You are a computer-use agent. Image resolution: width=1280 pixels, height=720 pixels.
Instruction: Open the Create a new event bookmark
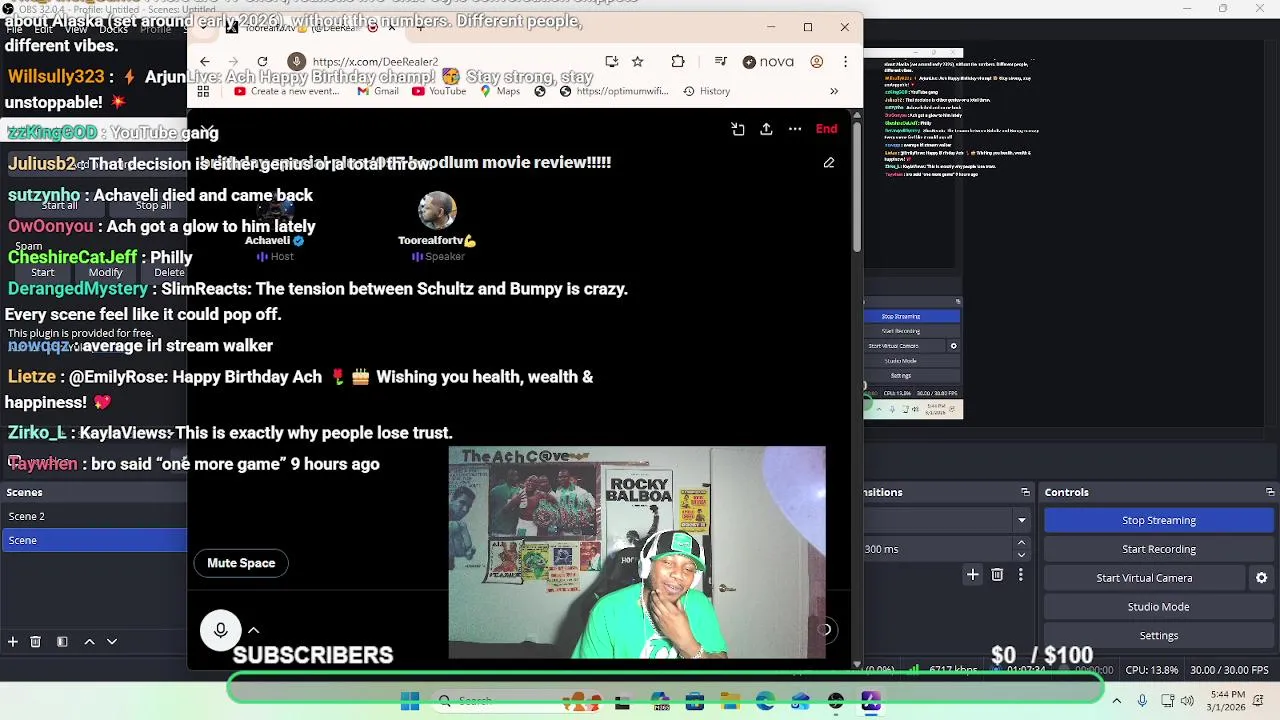[x=286, y=91]
